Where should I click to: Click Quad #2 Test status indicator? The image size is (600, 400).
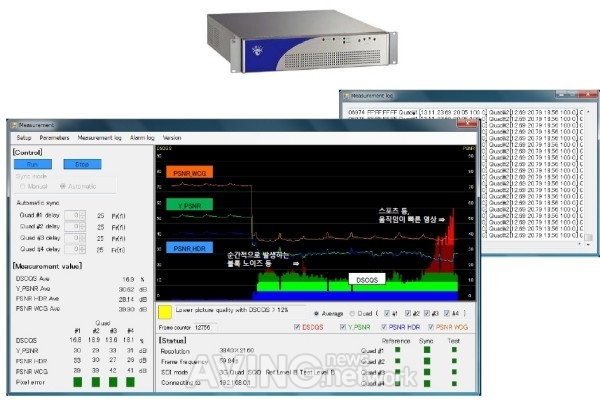tap(454, 361)
